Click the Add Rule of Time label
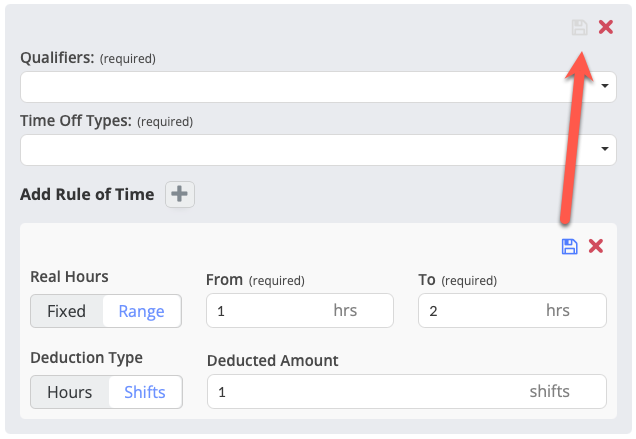636x439 pixels. pos(87,194)
